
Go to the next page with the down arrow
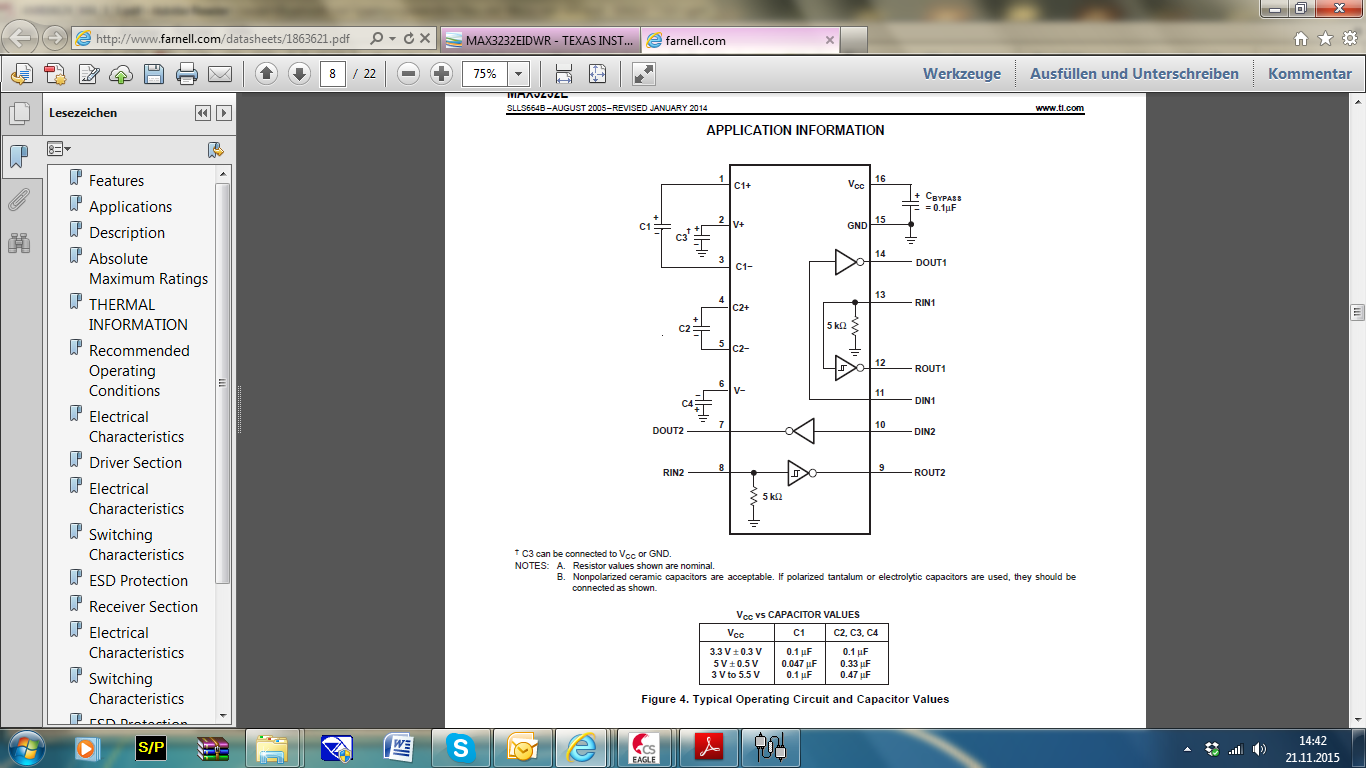click(x=299, y=74)
